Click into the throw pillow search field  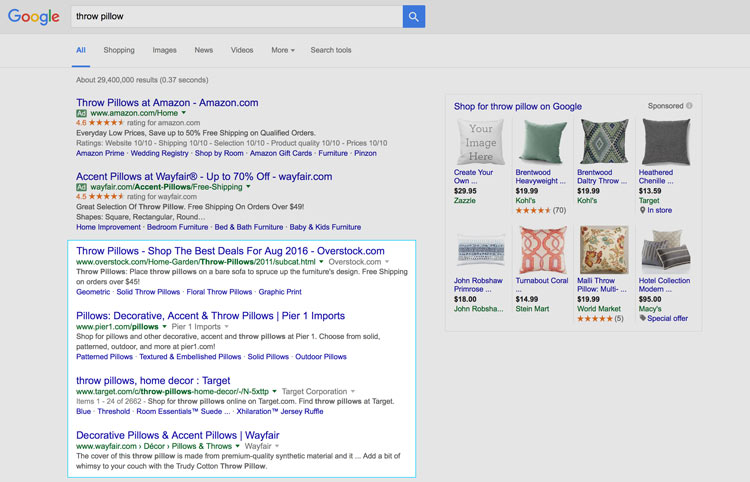(237, 17)
